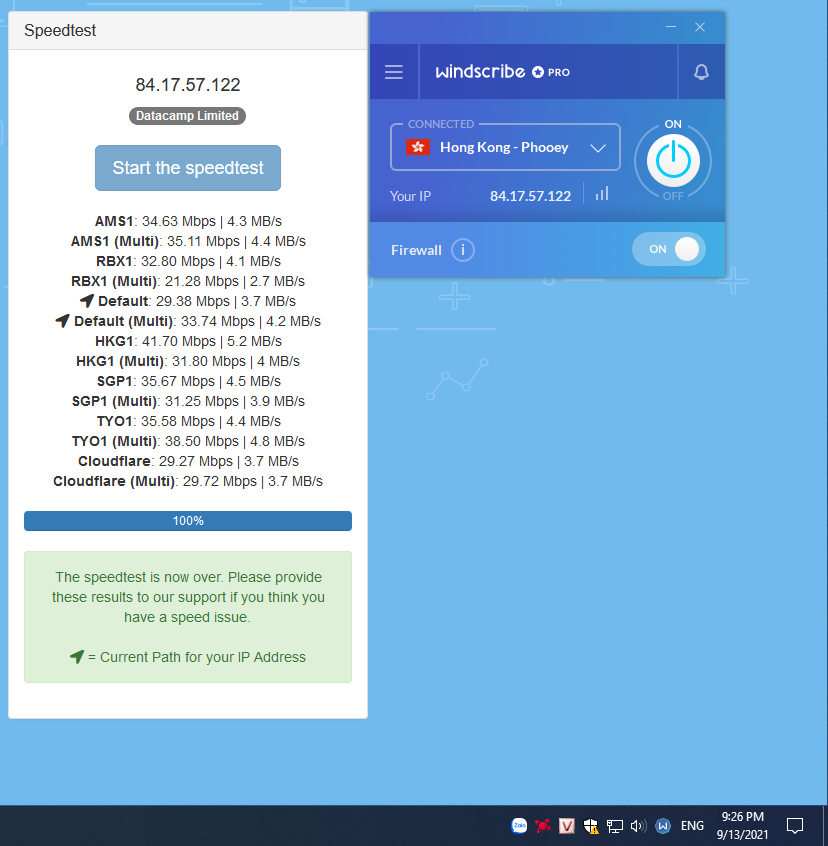Click the Windscribe logo

point(480,71)
